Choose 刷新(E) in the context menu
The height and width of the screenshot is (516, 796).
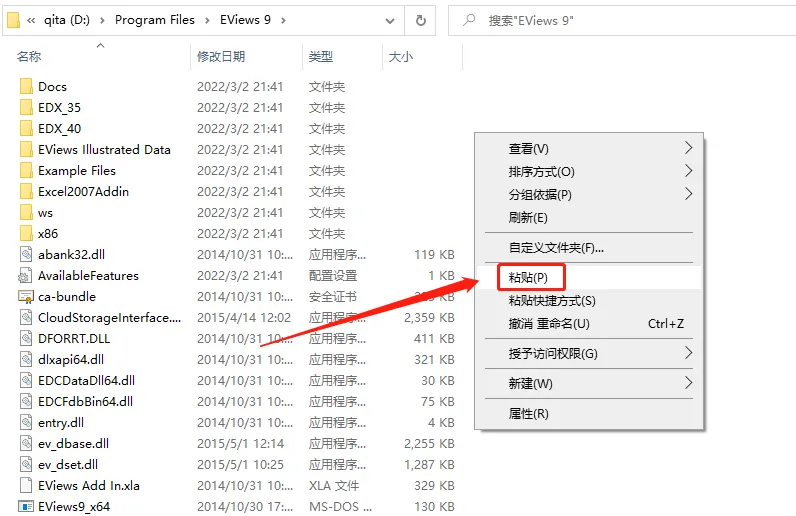point(589,218)
